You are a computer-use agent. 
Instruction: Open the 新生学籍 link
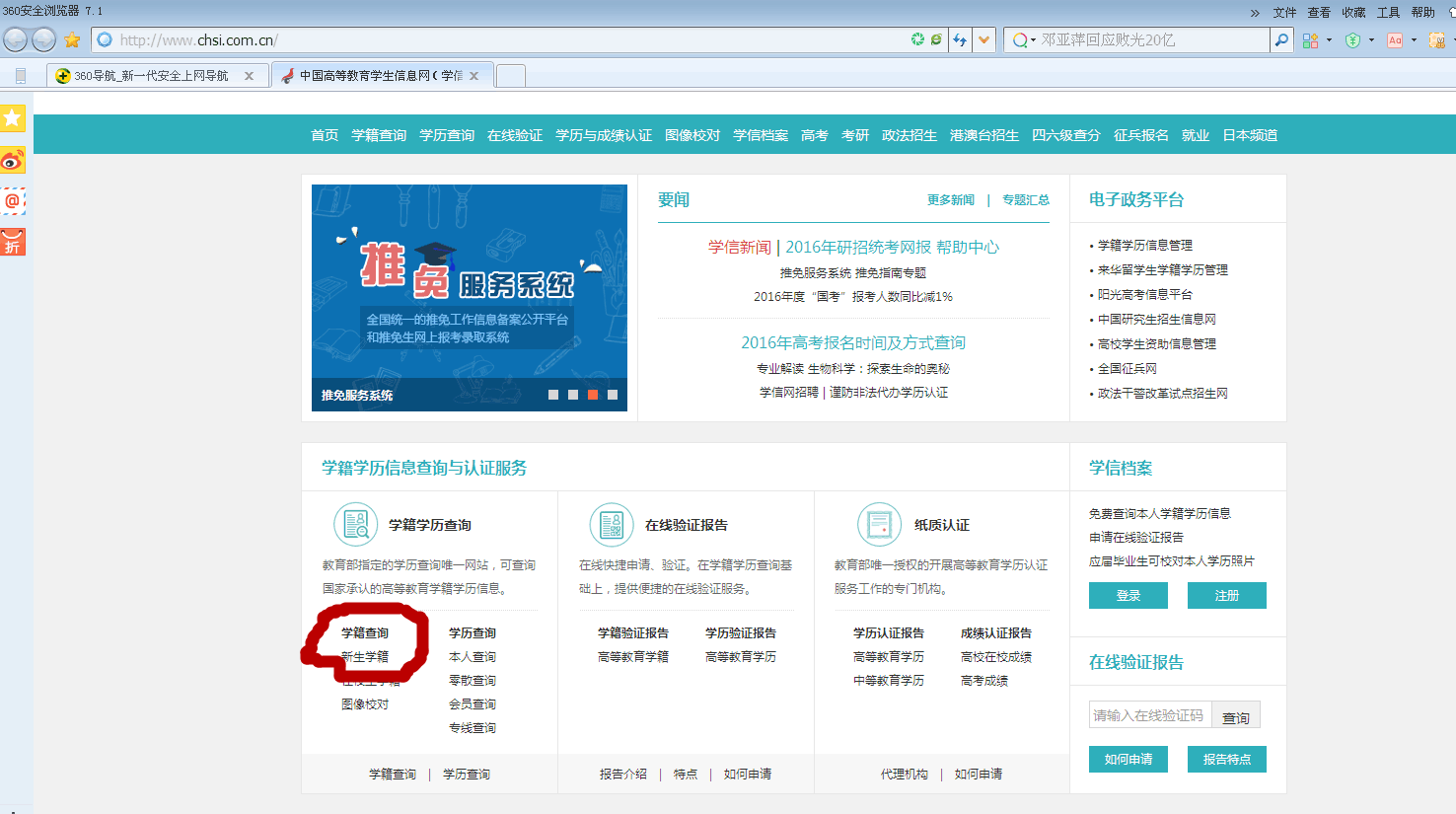(x=365, y=657)
